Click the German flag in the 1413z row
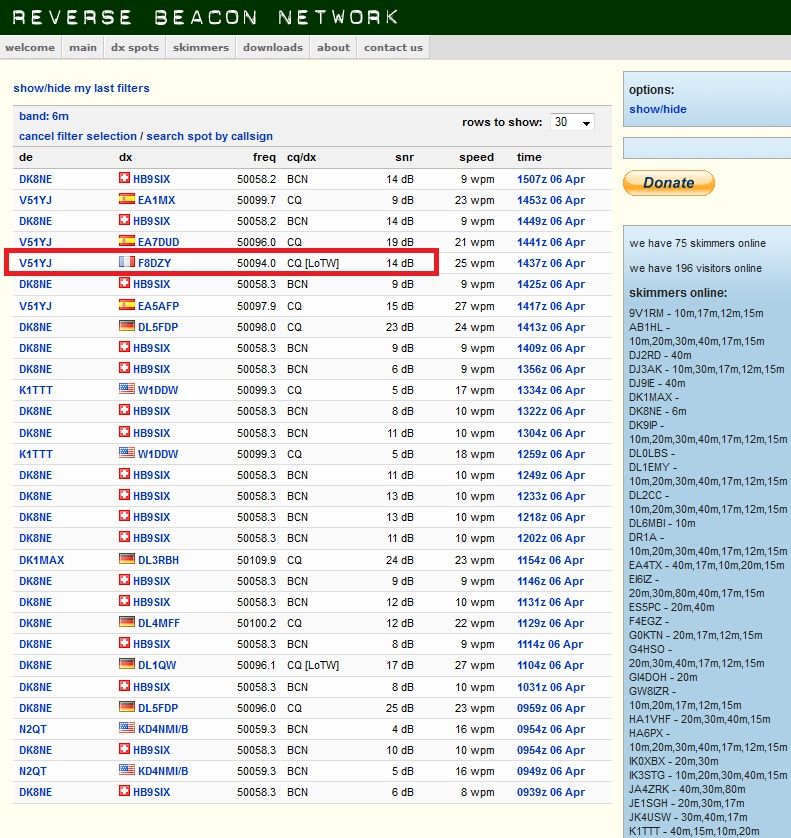 coord(127,325)
